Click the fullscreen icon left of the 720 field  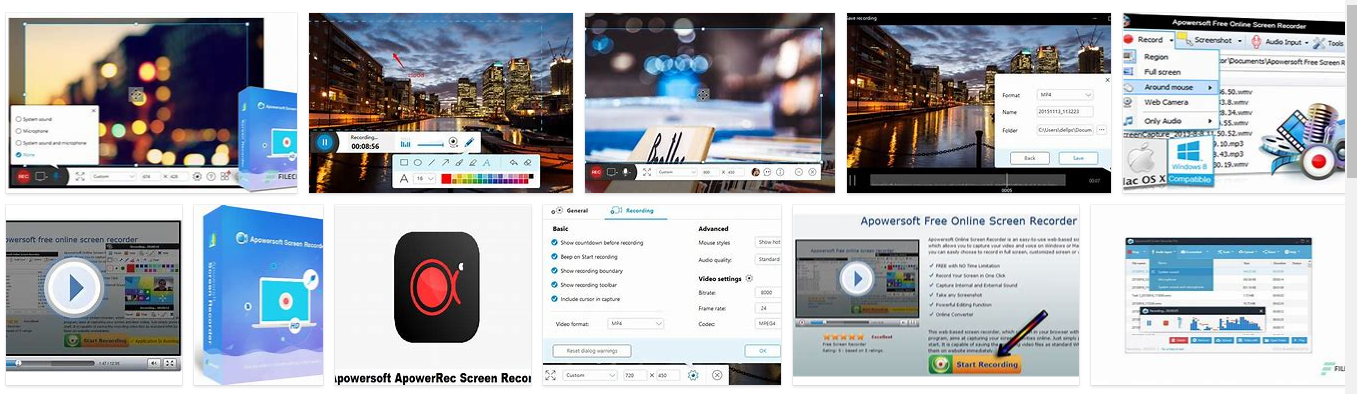pyautogui.click(x=550, y=375)
